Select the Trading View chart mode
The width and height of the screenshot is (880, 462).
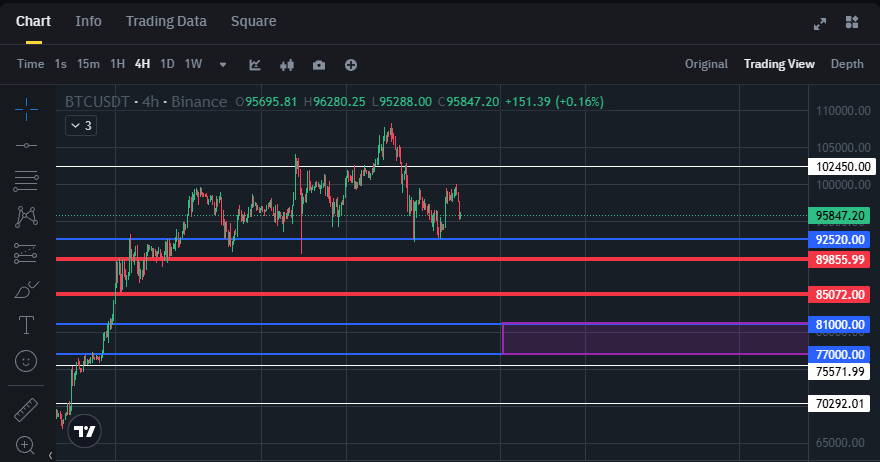779,64
